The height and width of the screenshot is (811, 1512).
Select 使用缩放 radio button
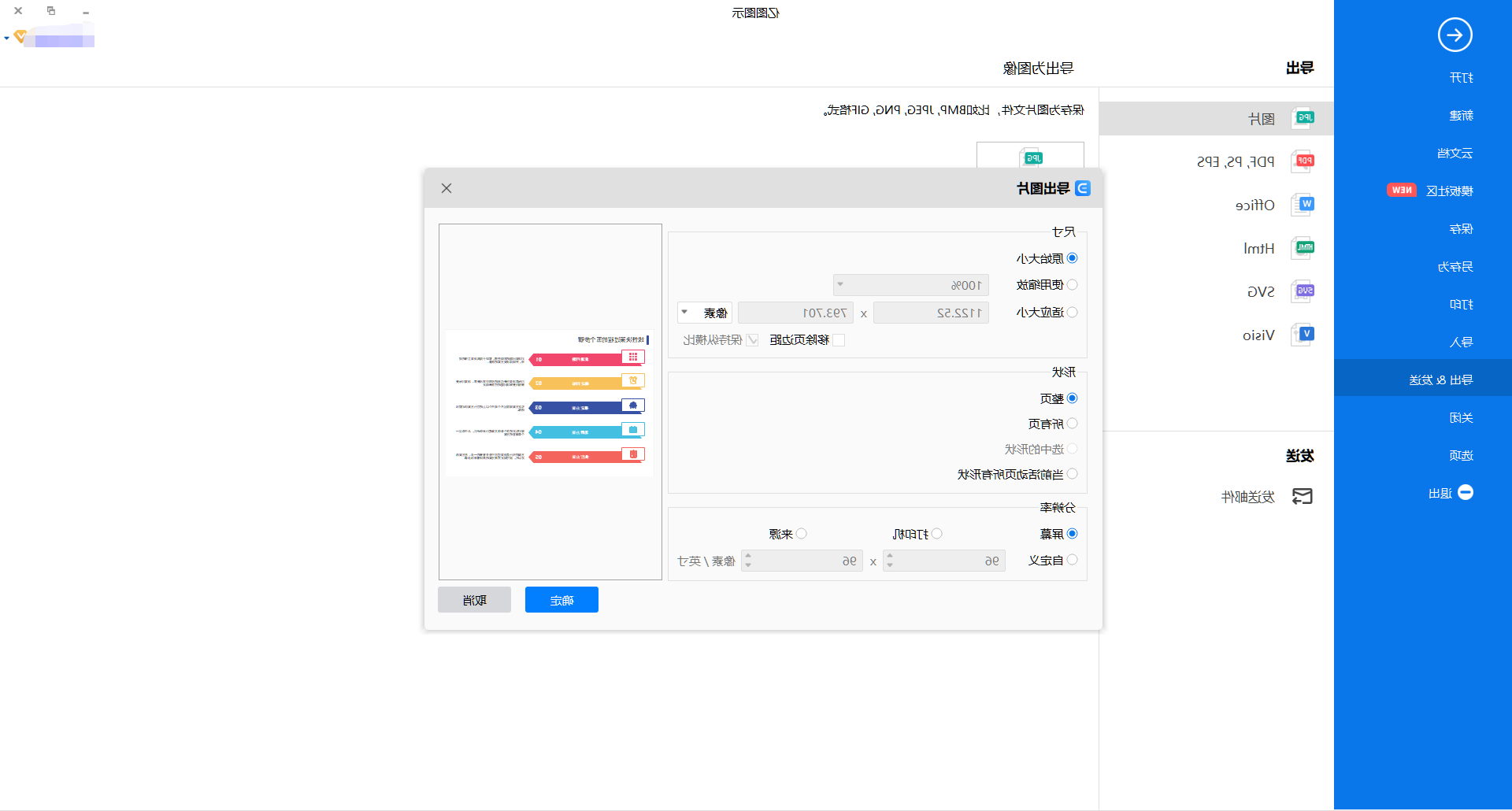click(x=1072, y=285)
